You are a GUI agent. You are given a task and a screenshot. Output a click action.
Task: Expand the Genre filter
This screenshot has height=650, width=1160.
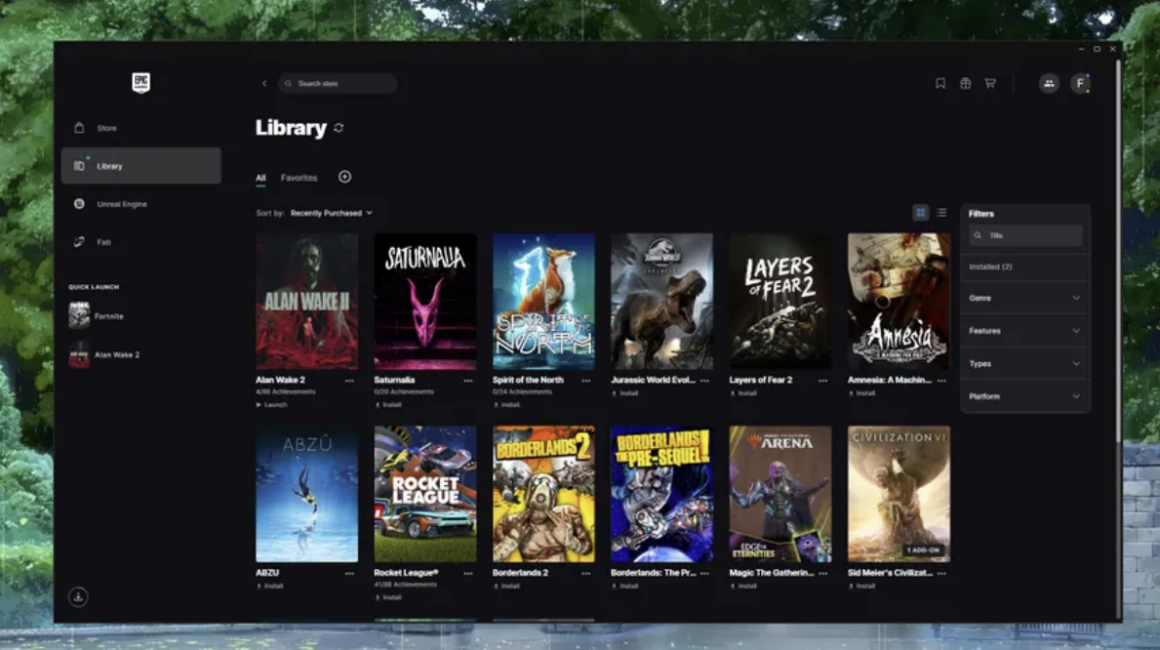point(1025,298)
